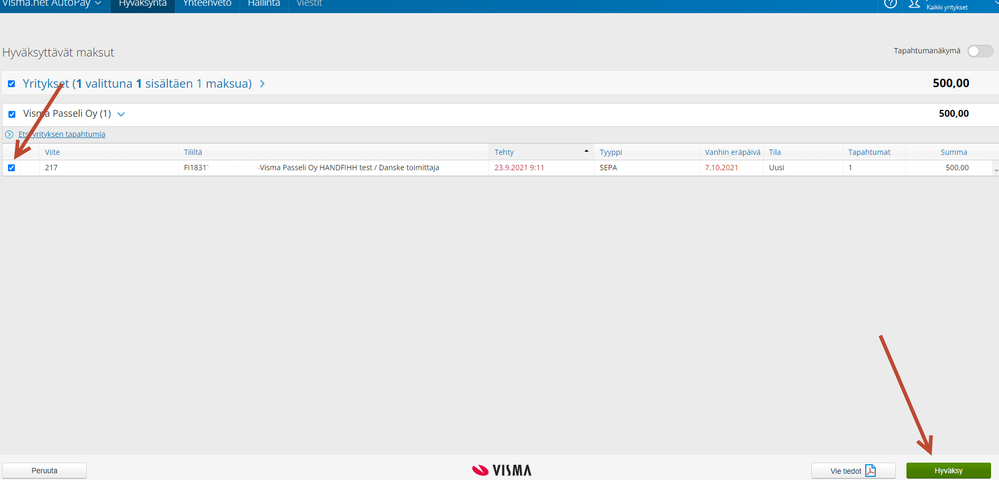Screen dimensions: 999x480
Task: Click the PDF icon on Vie tiedot
Action: coord(870,471)
